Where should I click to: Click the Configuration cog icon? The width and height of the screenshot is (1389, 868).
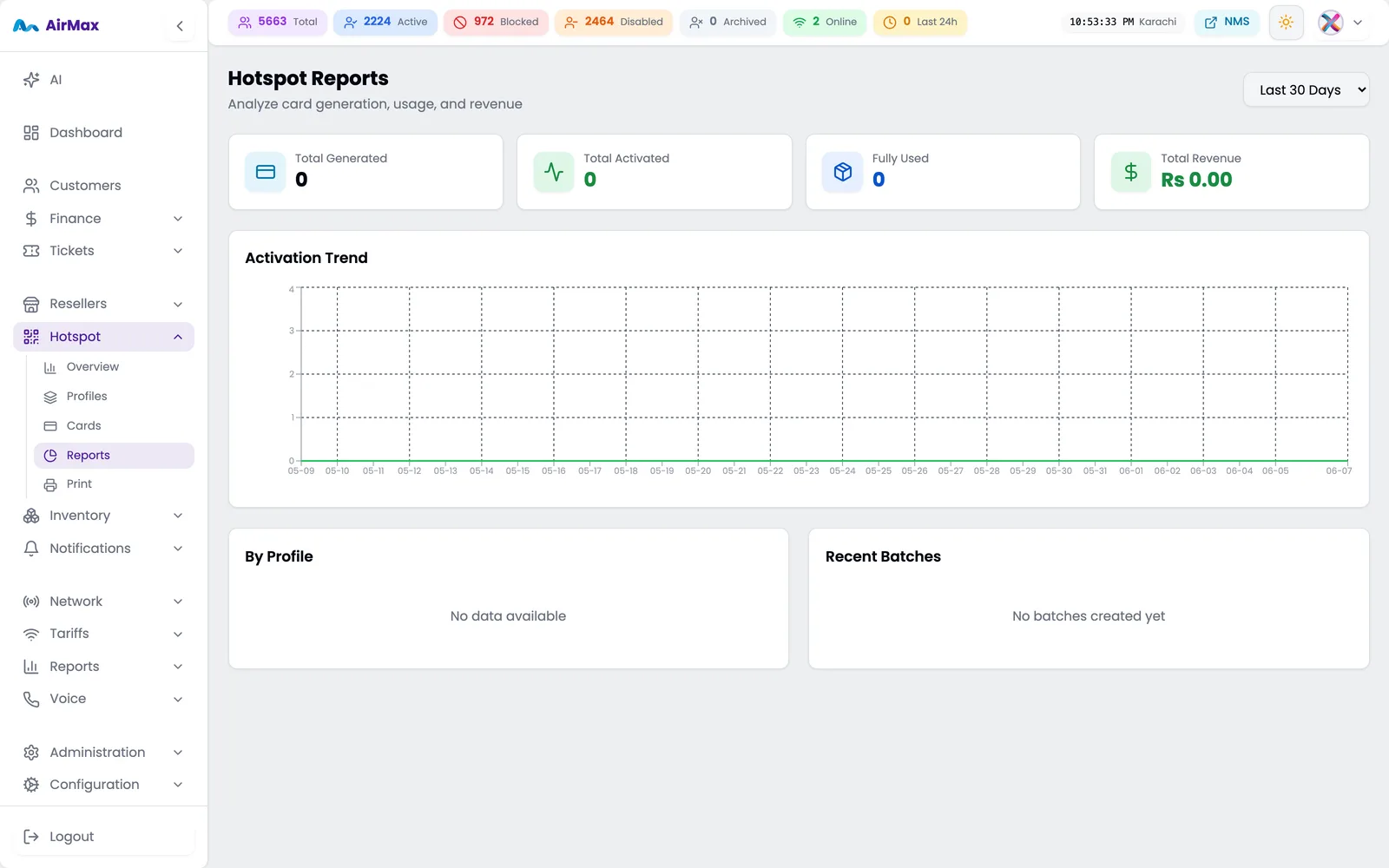[x=31, y=785]
